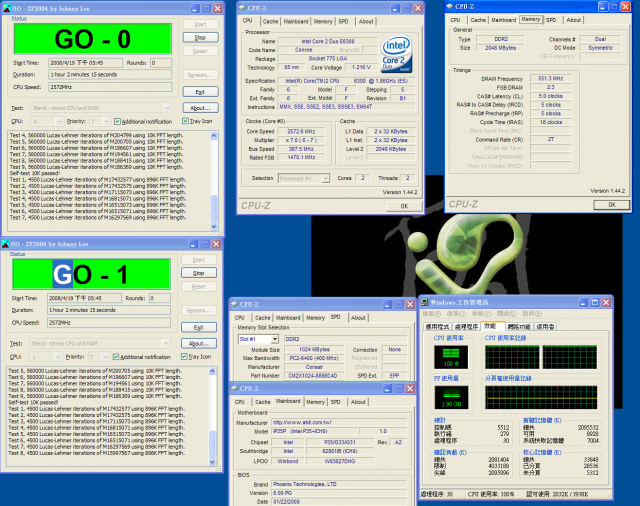640x506 pixels.
Task: Click scroll-down arrow in GO - 1 log
Action: pos(212,462)
